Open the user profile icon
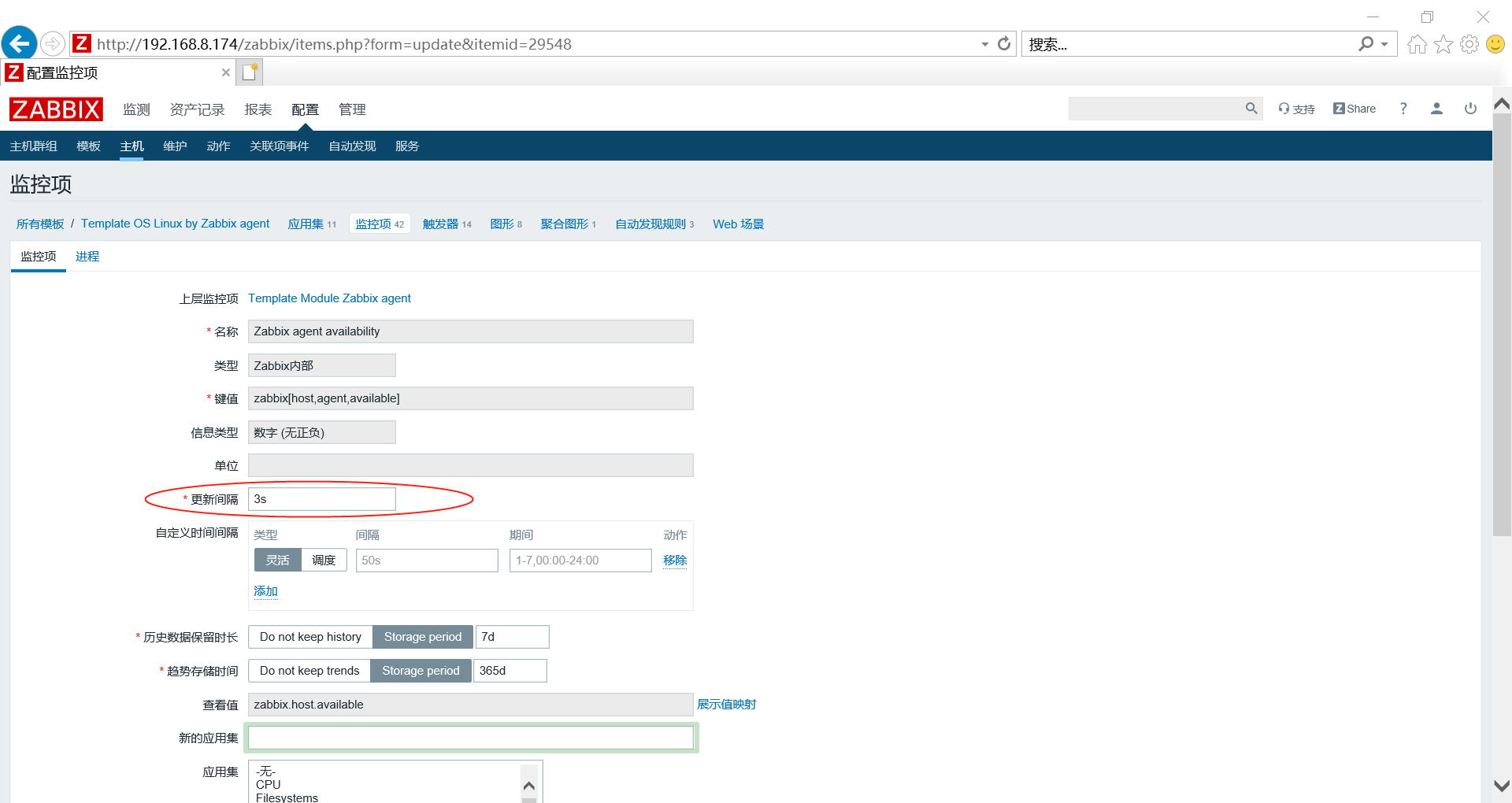The width and height of the screenshot is (1512, 803). coord(1436,109)
